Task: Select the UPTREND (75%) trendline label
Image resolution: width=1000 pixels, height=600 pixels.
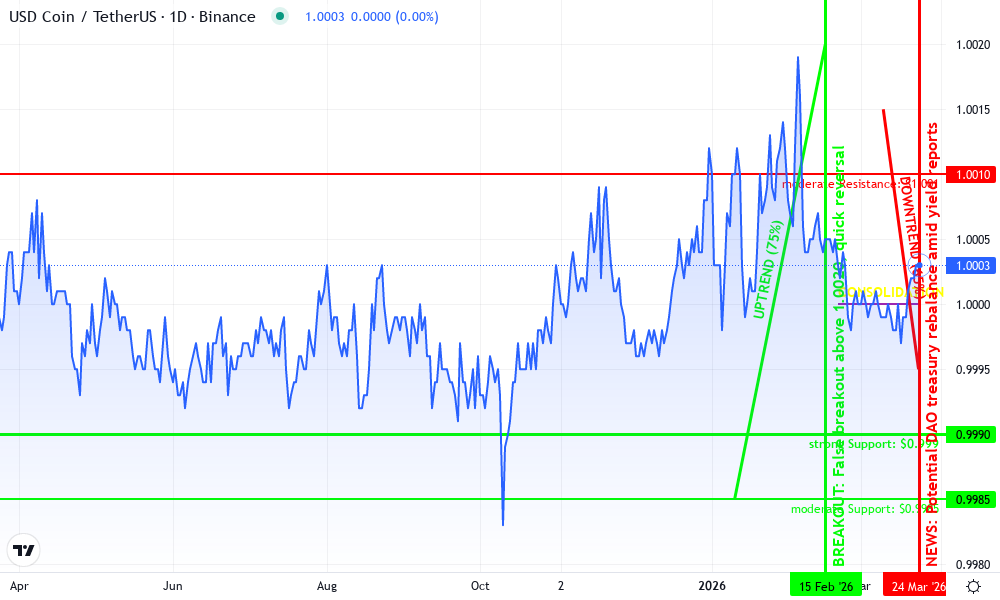Action: [768, 269]
